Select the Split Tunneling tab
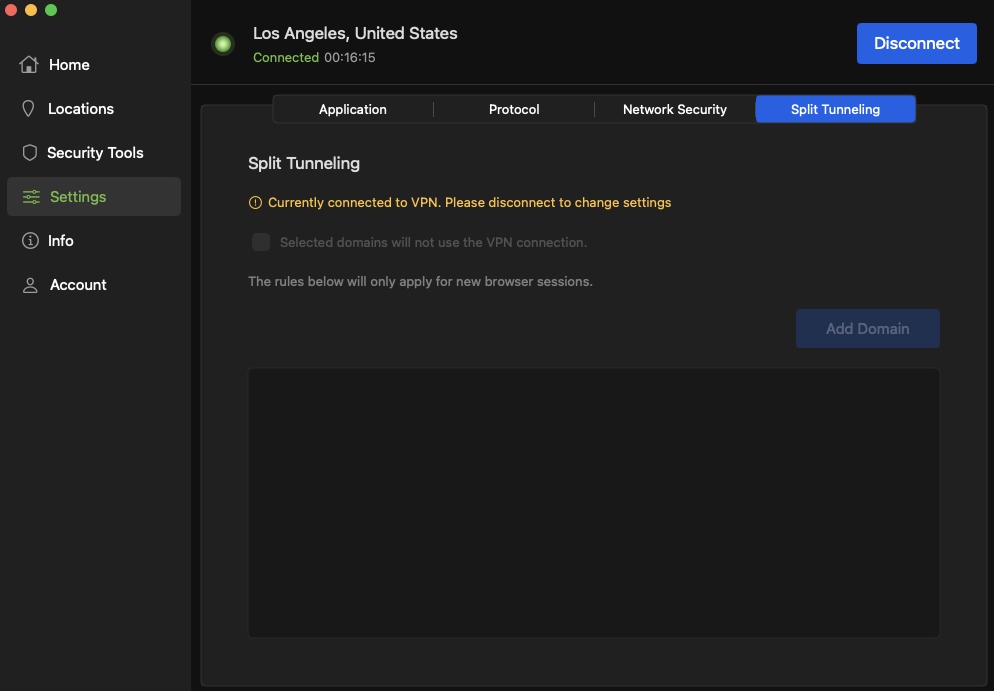The image size is (994, 691). [835, 109]
